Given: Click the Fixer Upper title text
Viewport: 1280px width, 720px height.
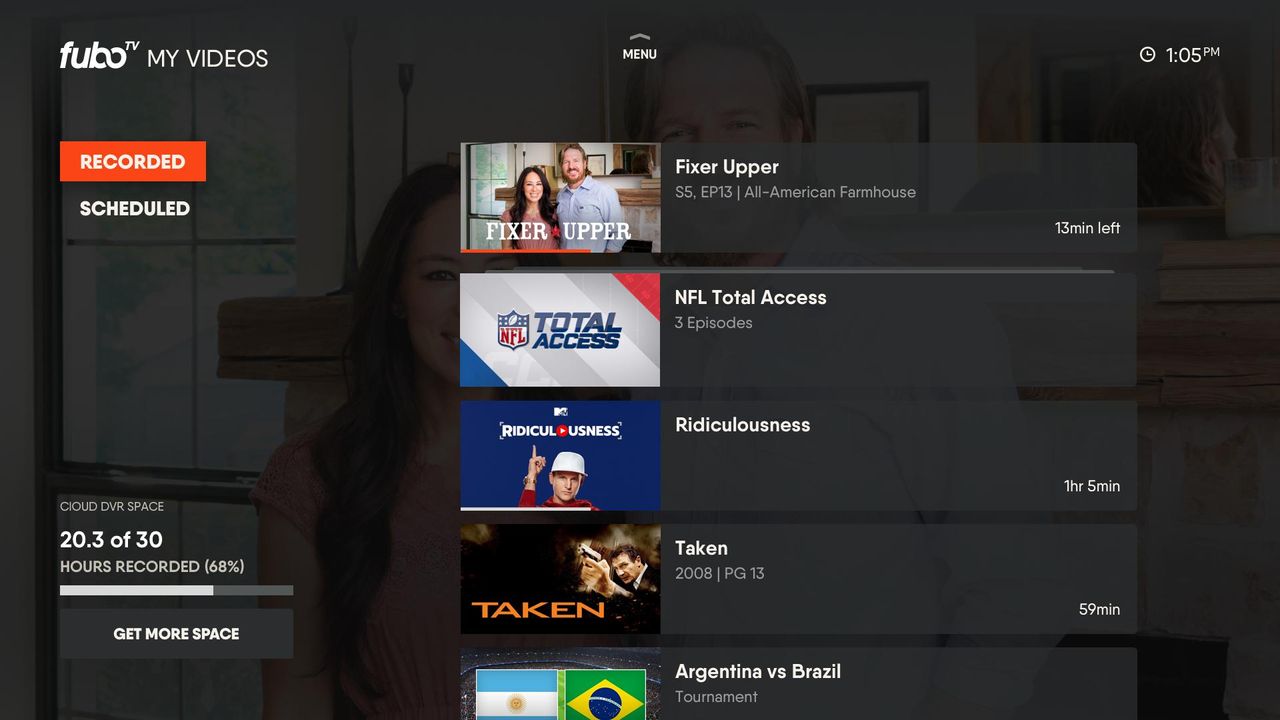Looking at the screenshot, I should tap(727, 167).
